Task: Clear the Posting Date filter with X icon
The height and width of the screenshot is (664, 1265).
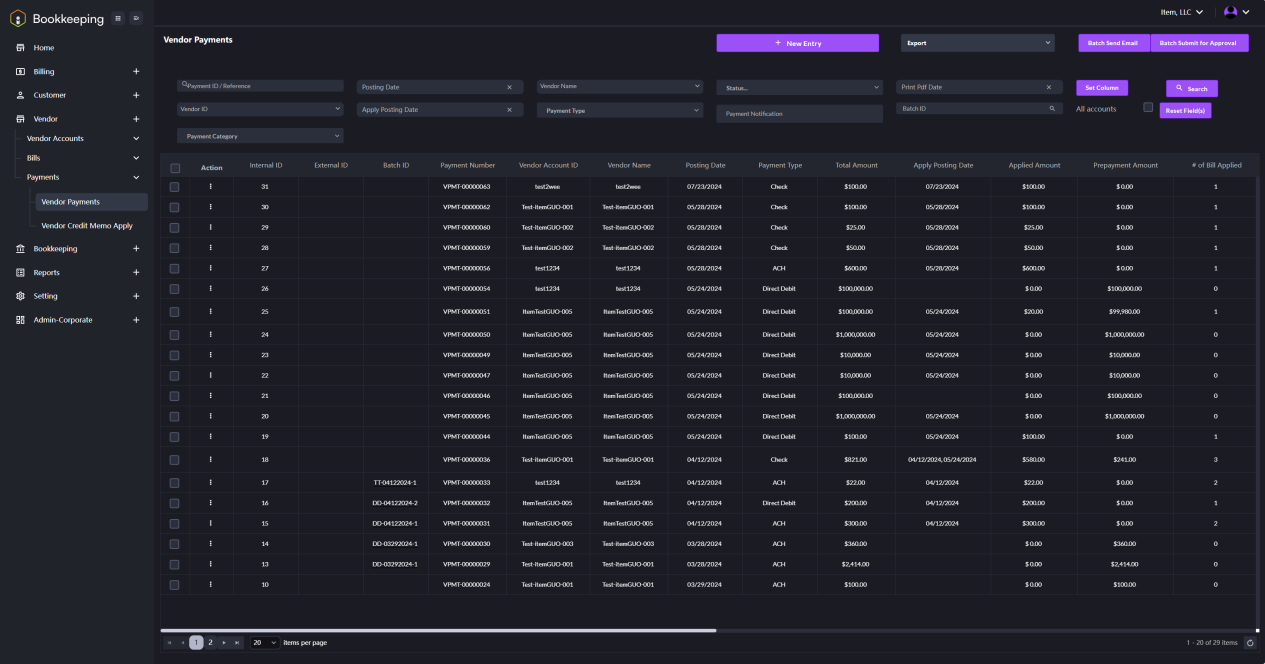Action: [509, 87]
